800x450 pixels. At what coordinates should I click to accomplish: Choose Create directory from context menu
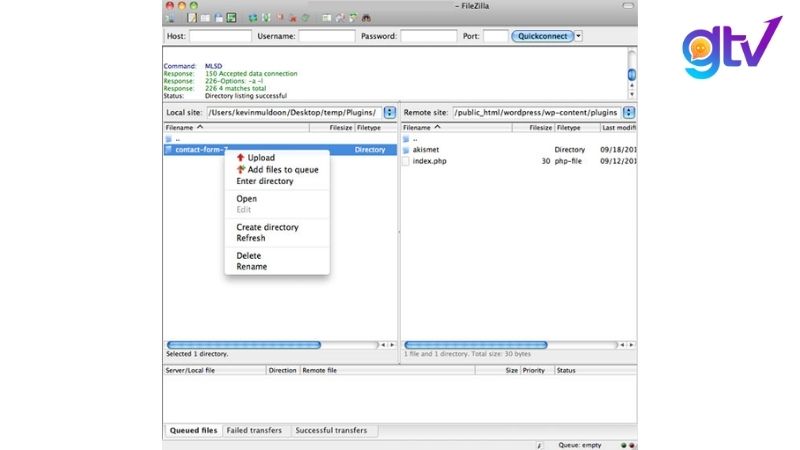click(267, 227)
